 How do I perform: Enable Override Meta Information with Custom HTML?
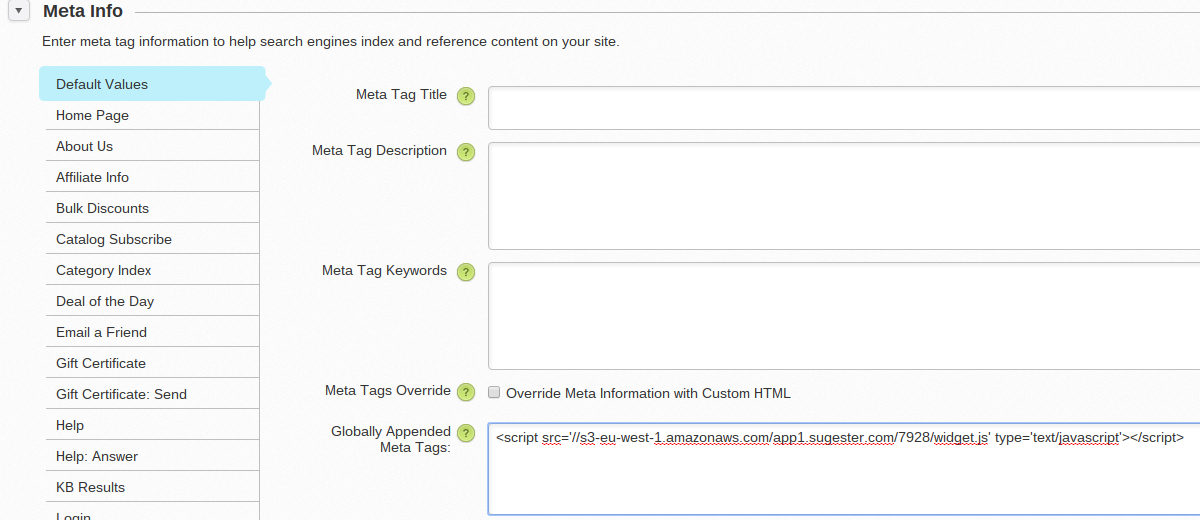(494, 393)
